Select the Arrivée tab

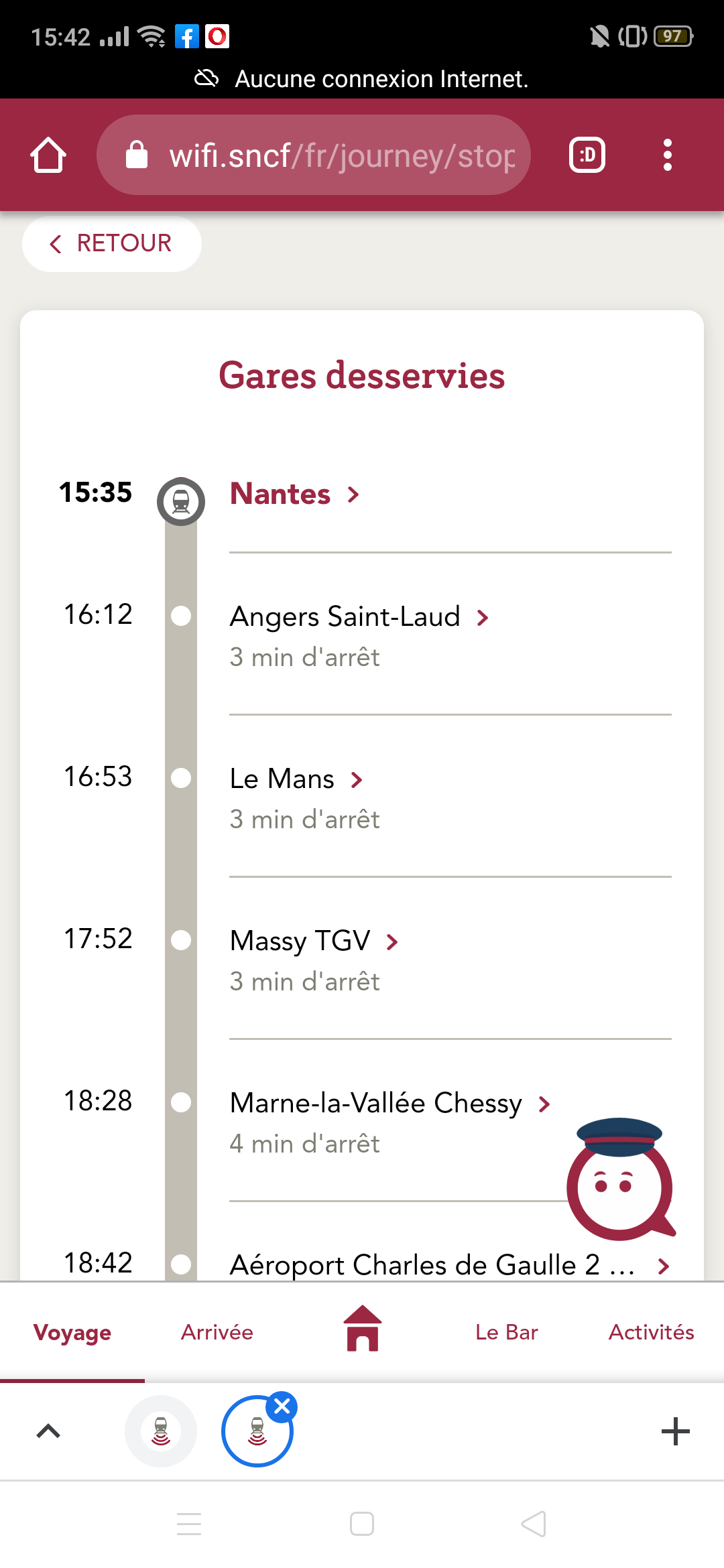click(x=217, y=1332)
